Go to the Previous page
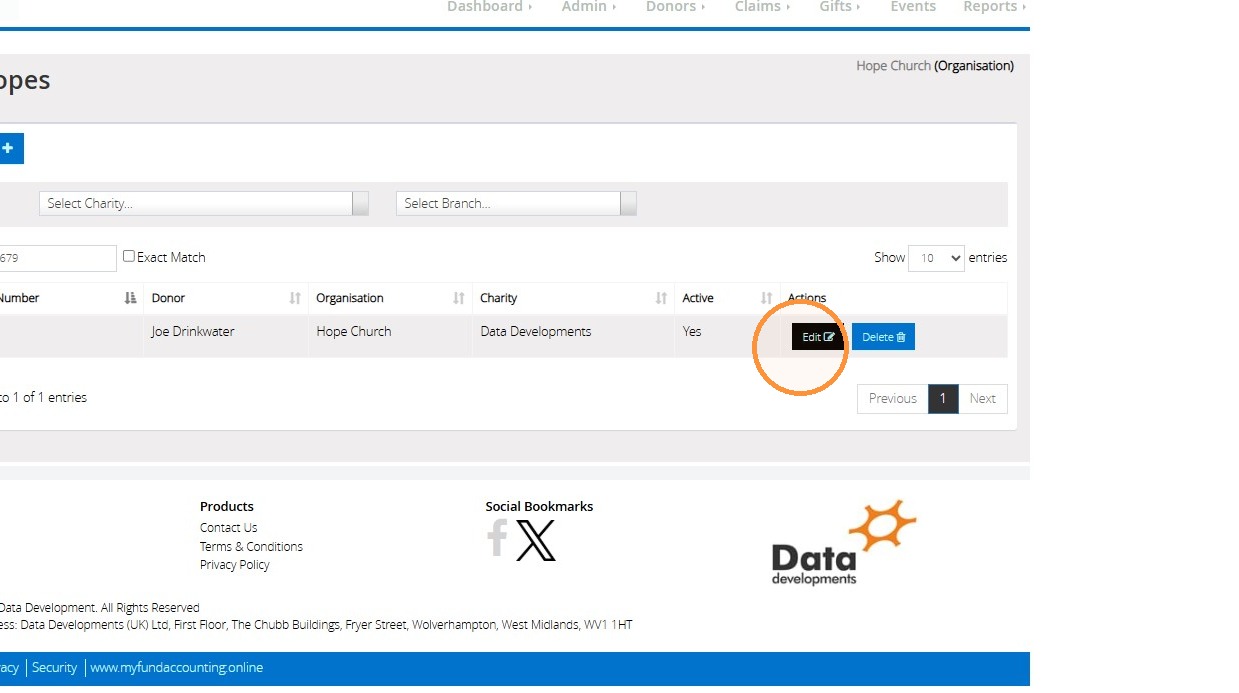The height and width of the screenshot is (693, 1239). [x=893, y=398]
